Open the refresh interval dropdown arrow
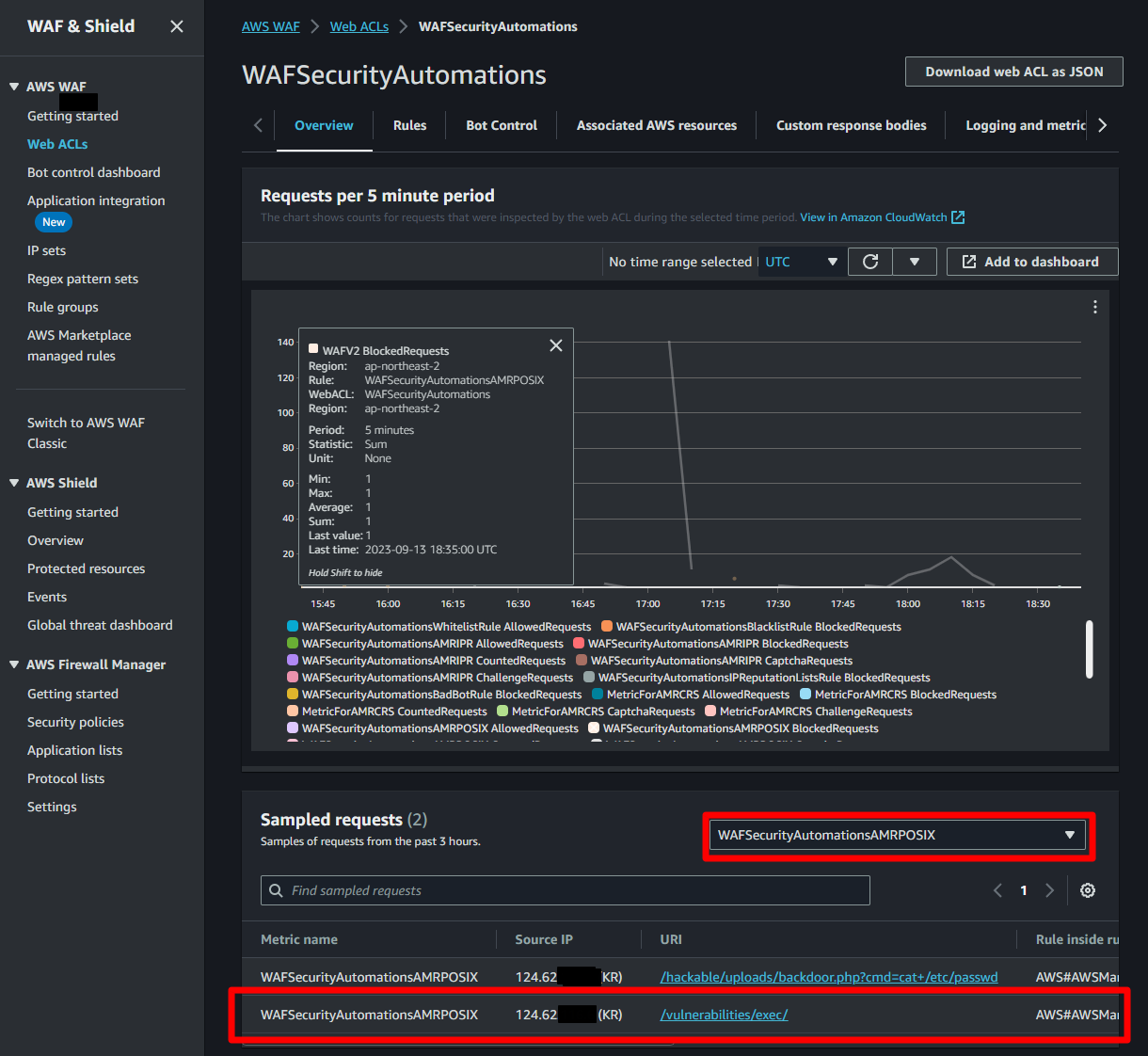The width and height of the screenshot is (1148, 1056). (x=915, y=262)
